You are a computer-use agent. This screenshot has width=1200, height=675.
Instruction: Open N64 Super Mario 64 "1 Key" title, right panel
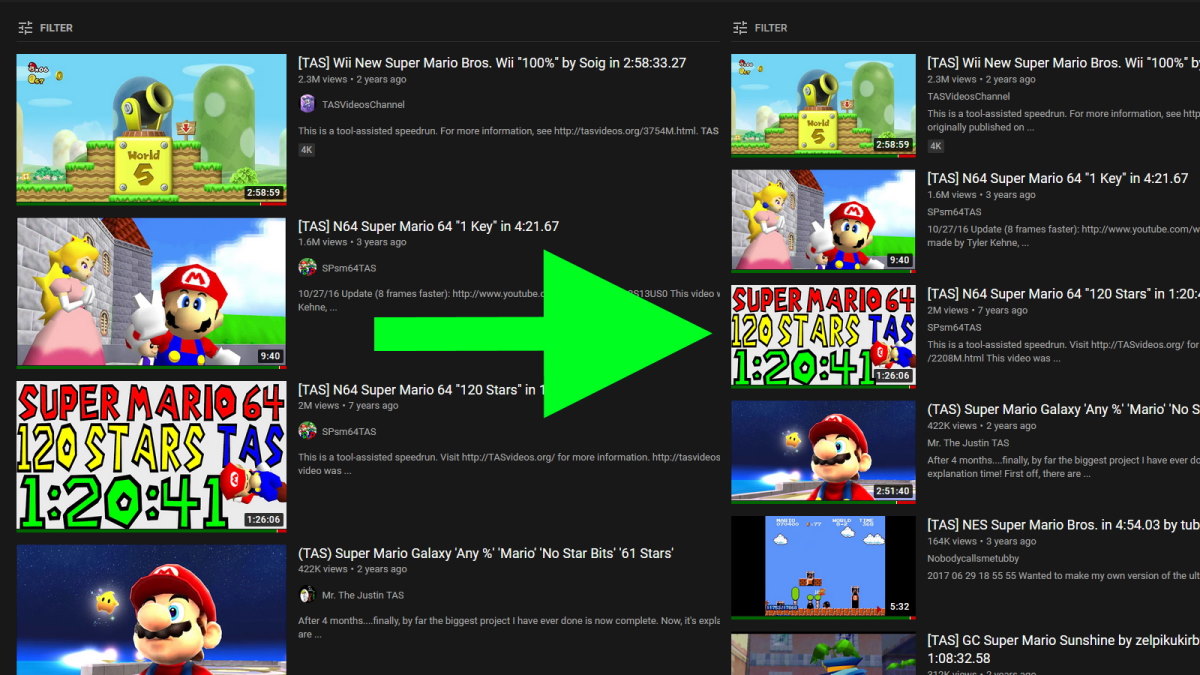click(x=1057, y=178)
